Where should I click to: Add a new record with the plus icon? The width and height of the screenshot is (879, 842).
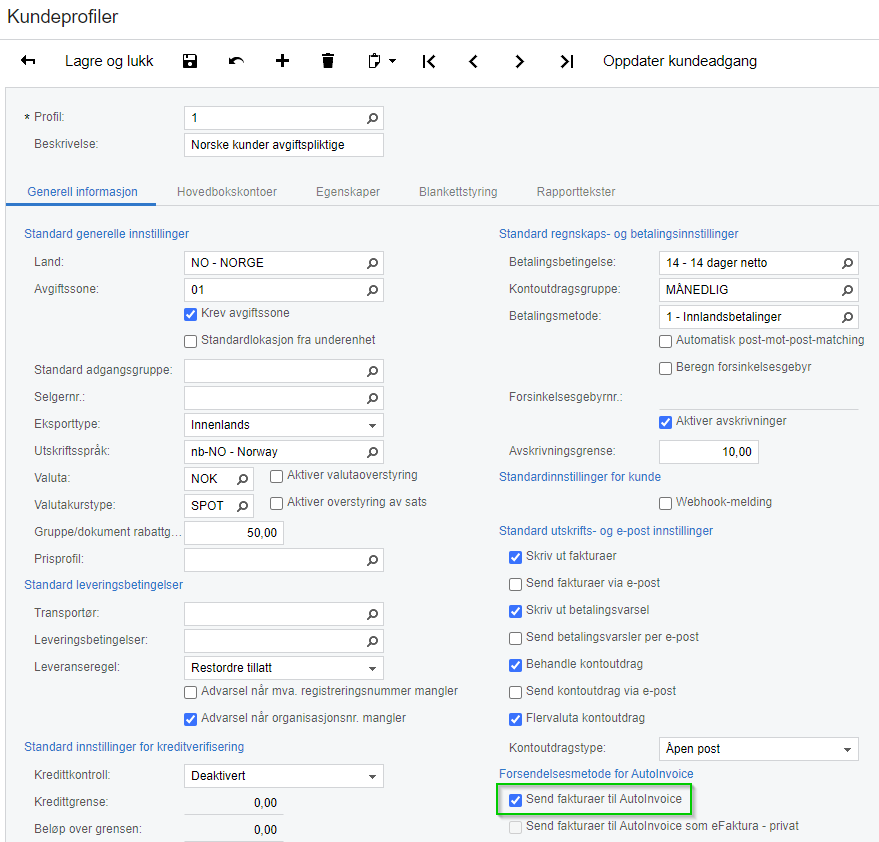pos(282,61)
